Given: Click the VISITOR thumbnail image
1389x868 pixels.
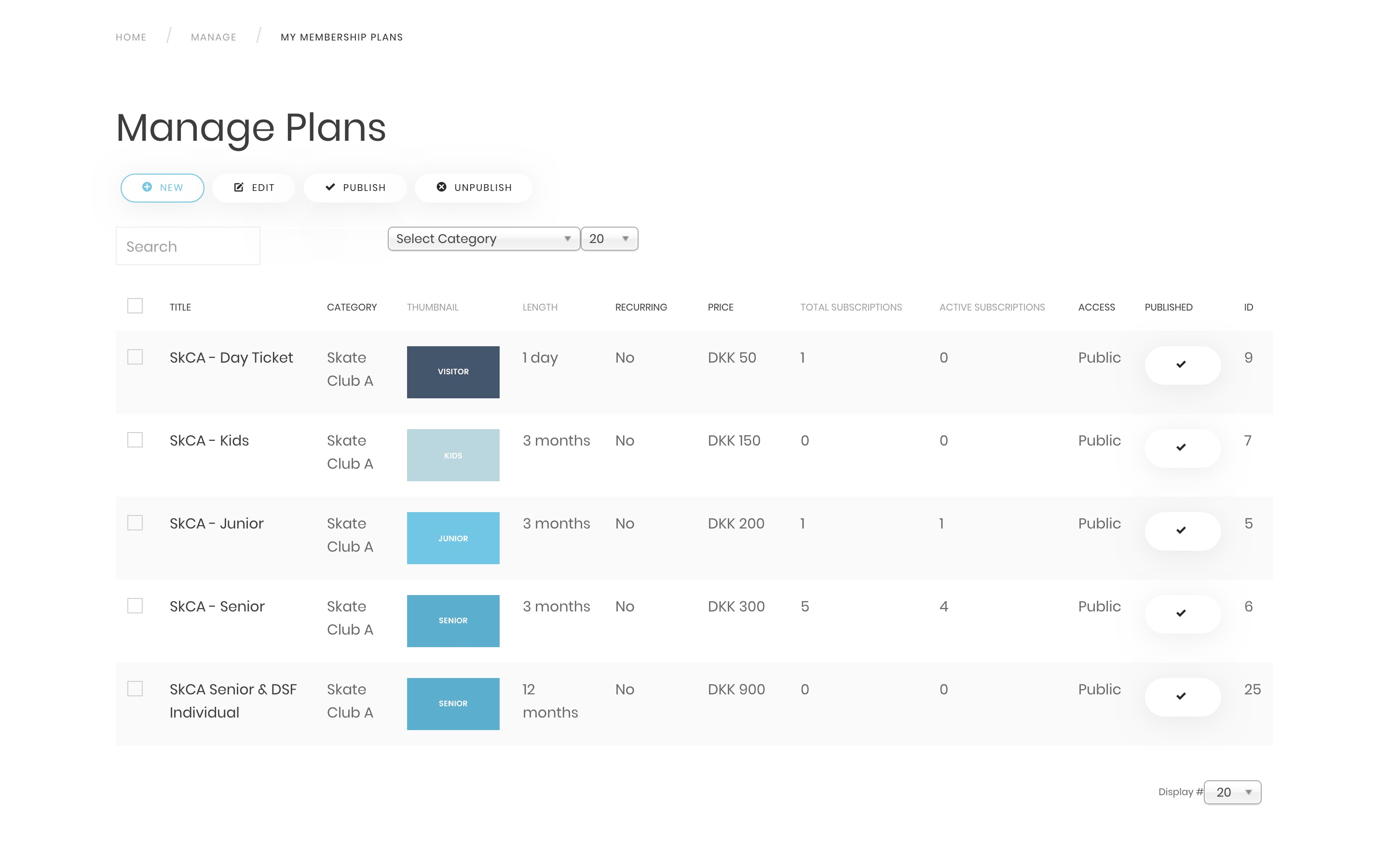Looking at the screenshot, I should pyautogui.click(x=453, y=372).
